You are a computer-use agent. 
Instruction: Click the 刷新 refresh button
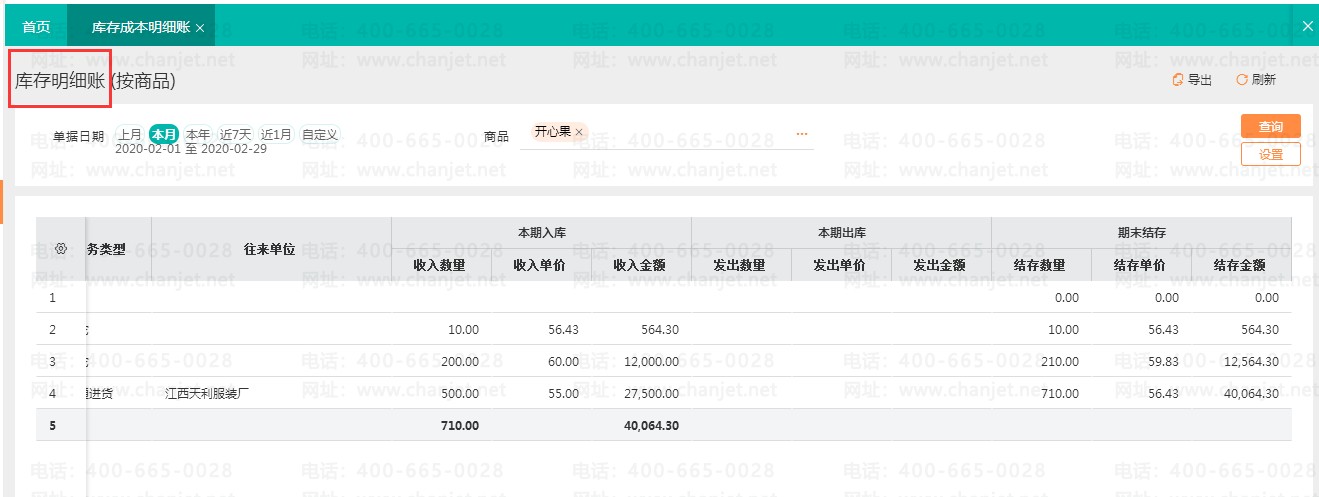point(1256,80)
